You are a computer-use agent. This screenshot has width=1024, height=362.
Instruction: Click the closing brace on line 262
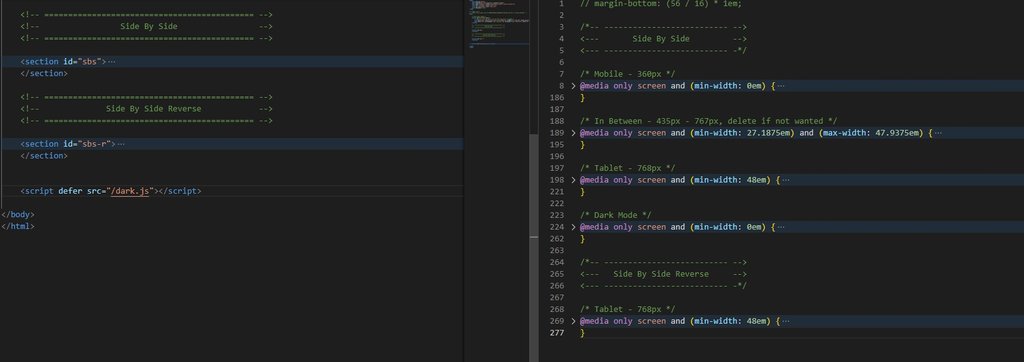[x=583, y=239]
